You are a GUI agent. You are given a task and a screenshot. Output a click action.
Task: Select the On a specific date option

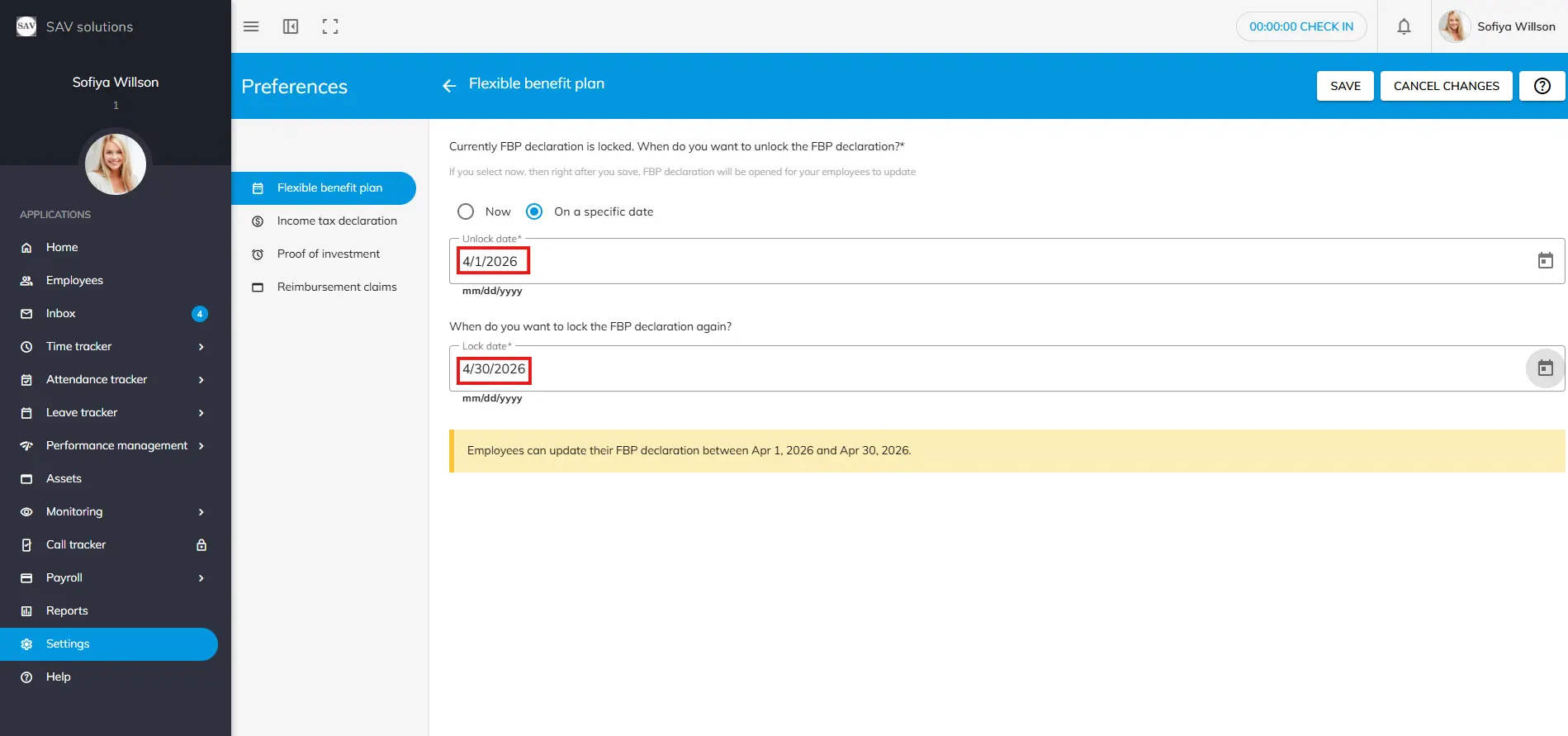(x=534, y=211)
